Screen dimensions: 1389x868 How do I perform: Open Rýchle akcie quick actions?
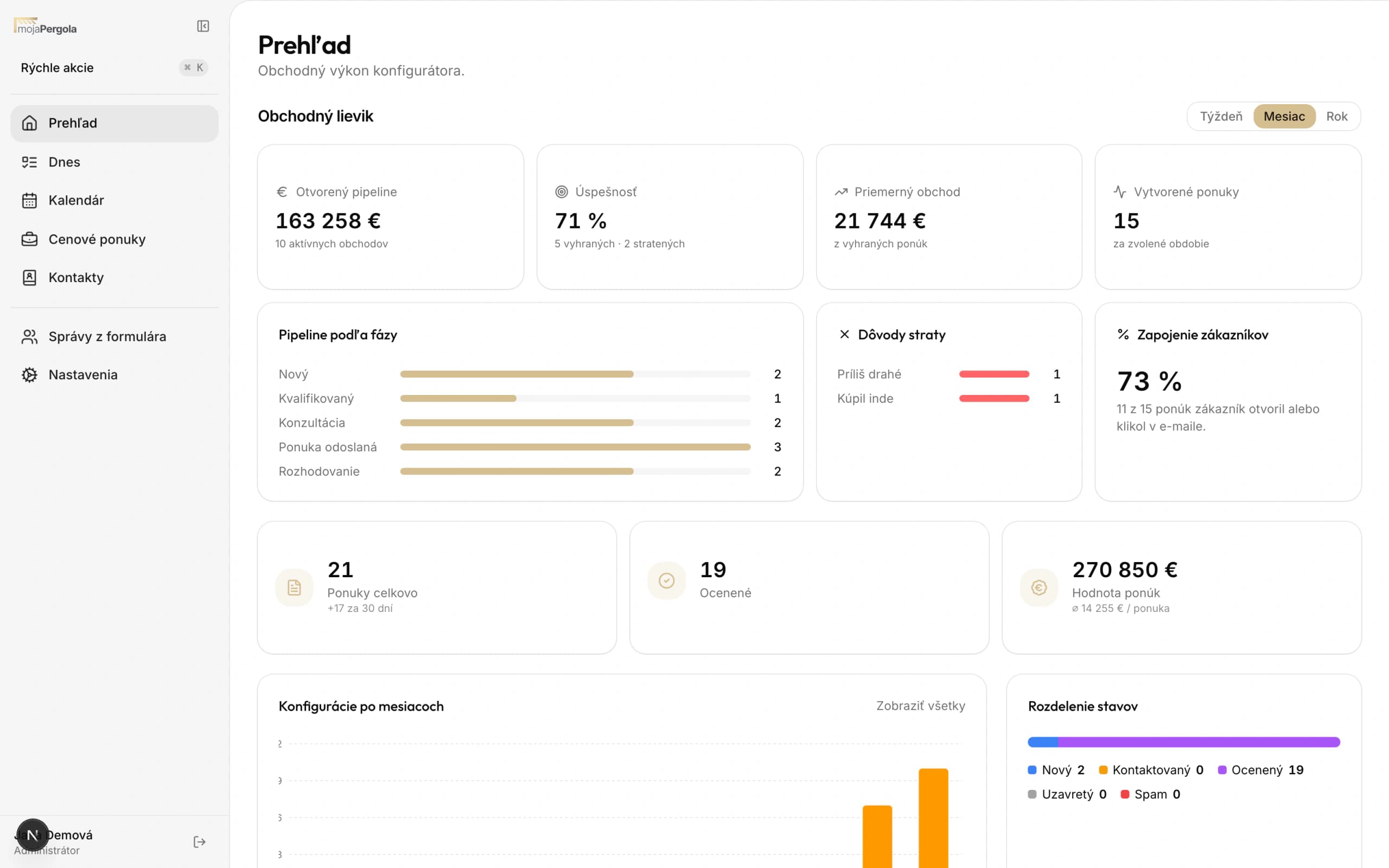click(114, 68)
